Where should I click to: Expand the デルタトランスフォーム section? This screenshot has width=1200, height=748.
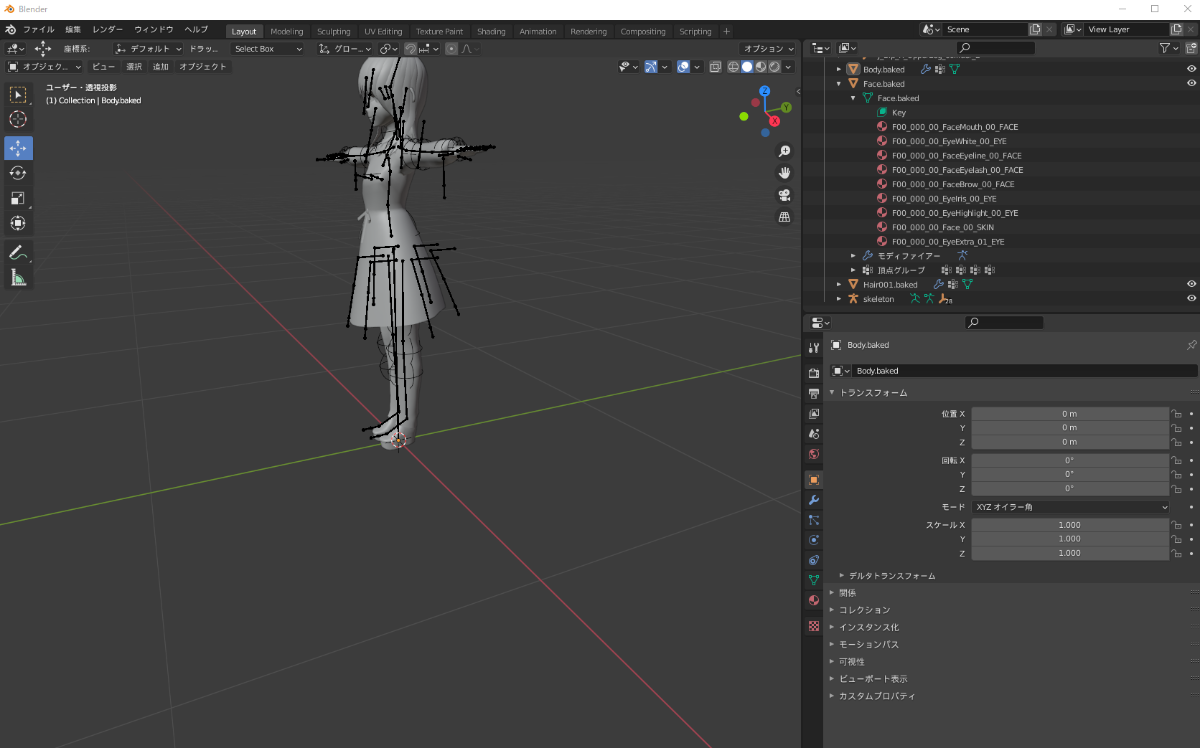pyautogui.click(x=890, y=576)
